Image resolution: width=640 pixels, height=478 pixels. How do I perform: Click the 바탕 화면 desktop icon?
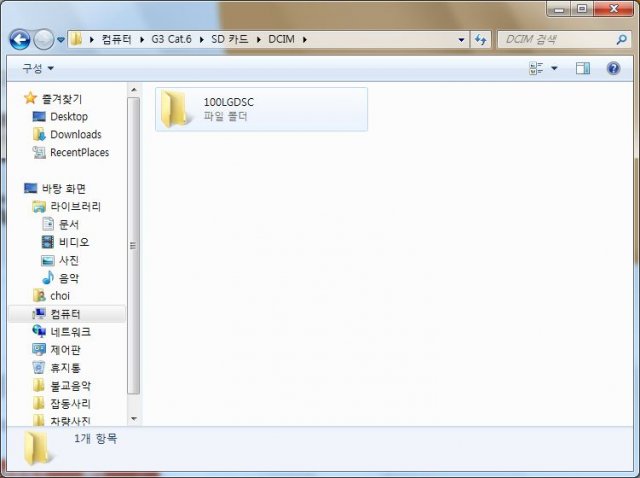coord(31,188)
